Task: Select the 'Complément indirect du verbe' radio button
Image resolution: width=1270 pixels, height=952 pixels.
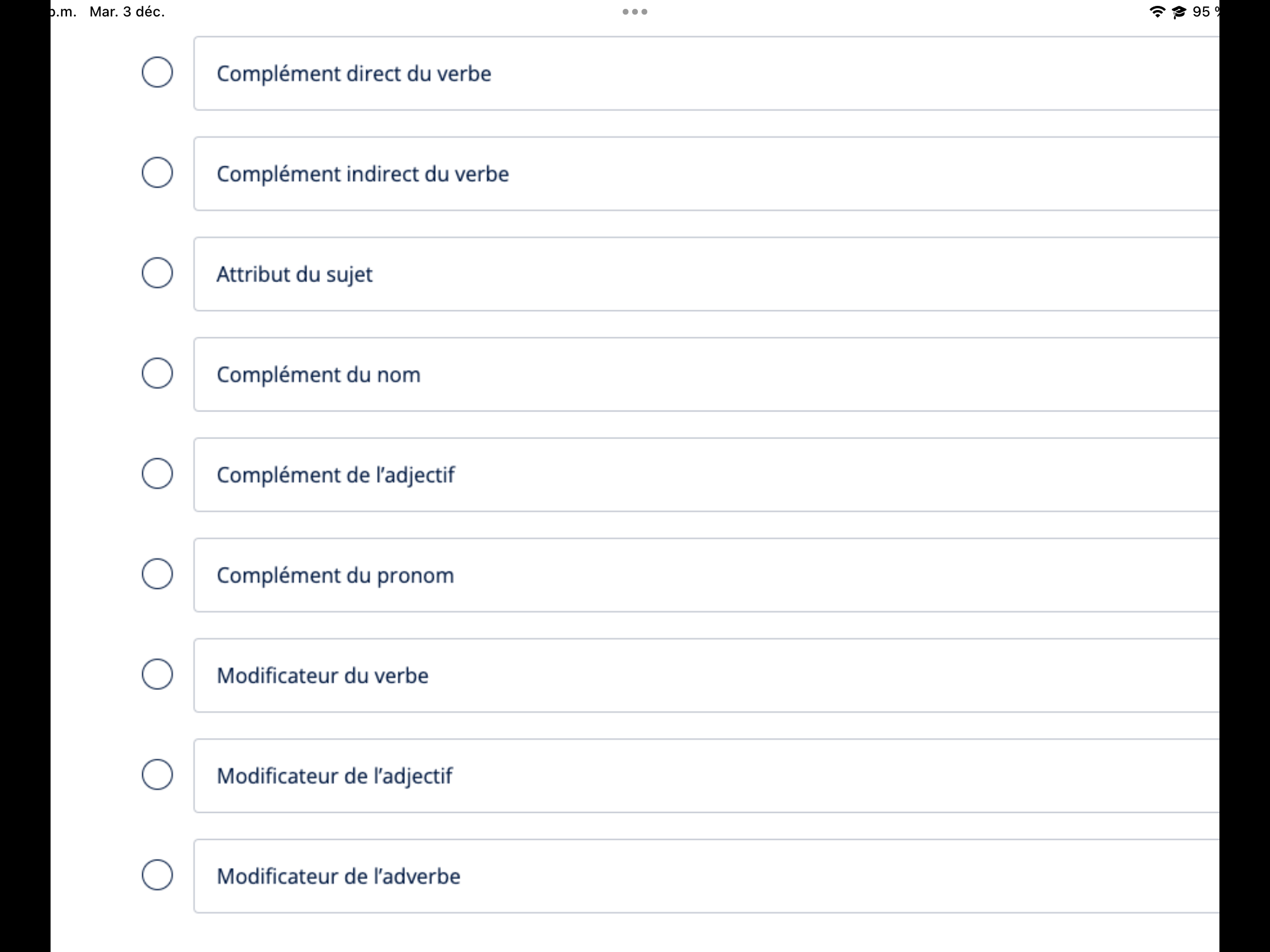Action: tap(157, 173)
